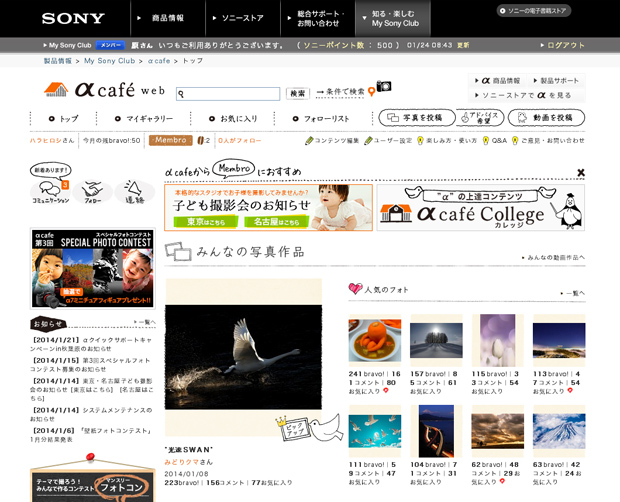
Task: Open the white tulip photo with 115 bravo
Action: coord(498,340)
